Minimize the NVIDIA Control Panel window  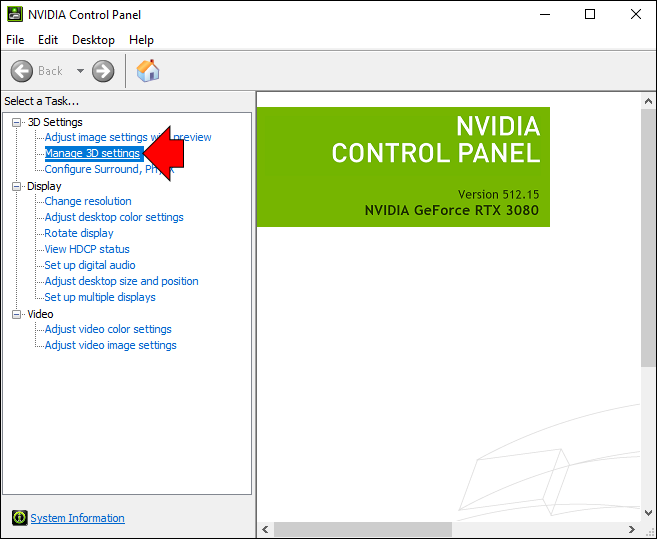pyautogui.click(x=545, y=14)
